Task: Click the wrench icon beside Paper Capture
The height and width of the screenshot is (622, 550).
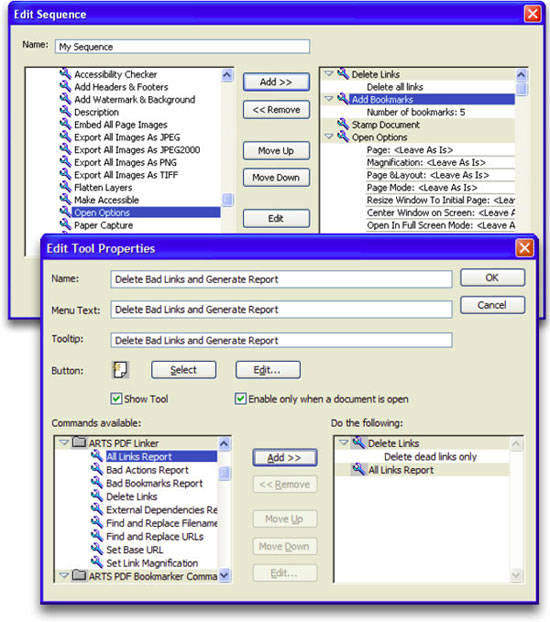Action: pos(65,225)
